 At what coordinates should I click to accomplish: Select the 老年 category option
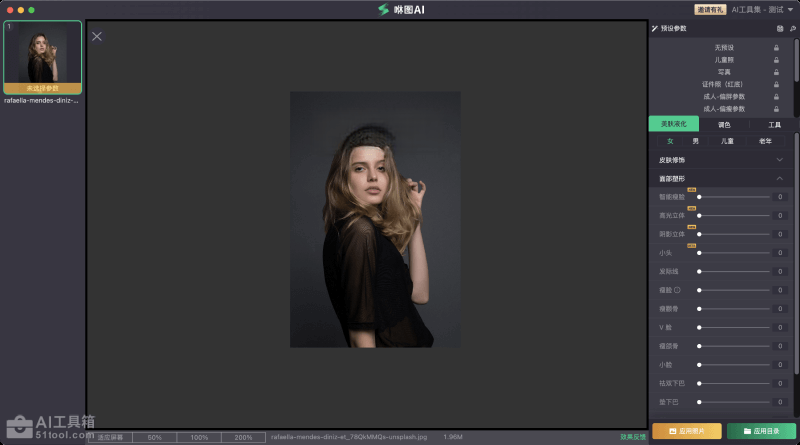[765, 141]
